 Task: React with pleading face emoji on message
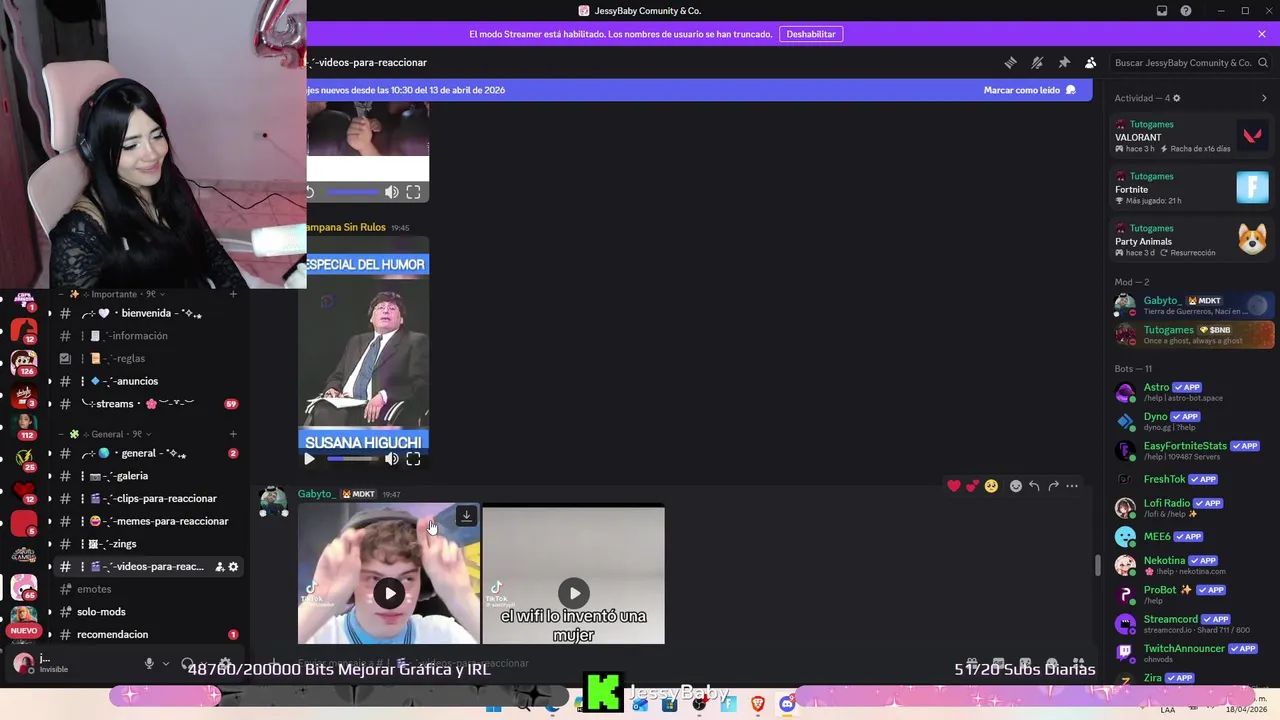pos(991,486)
